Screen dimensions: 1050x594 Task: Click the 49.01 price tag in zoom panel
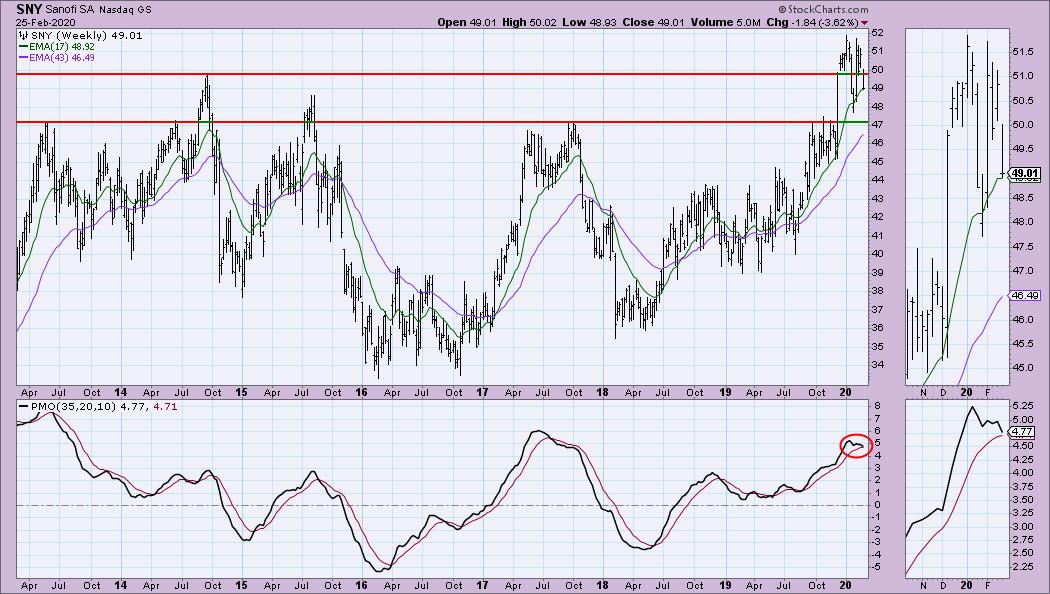coord(1025,174)
